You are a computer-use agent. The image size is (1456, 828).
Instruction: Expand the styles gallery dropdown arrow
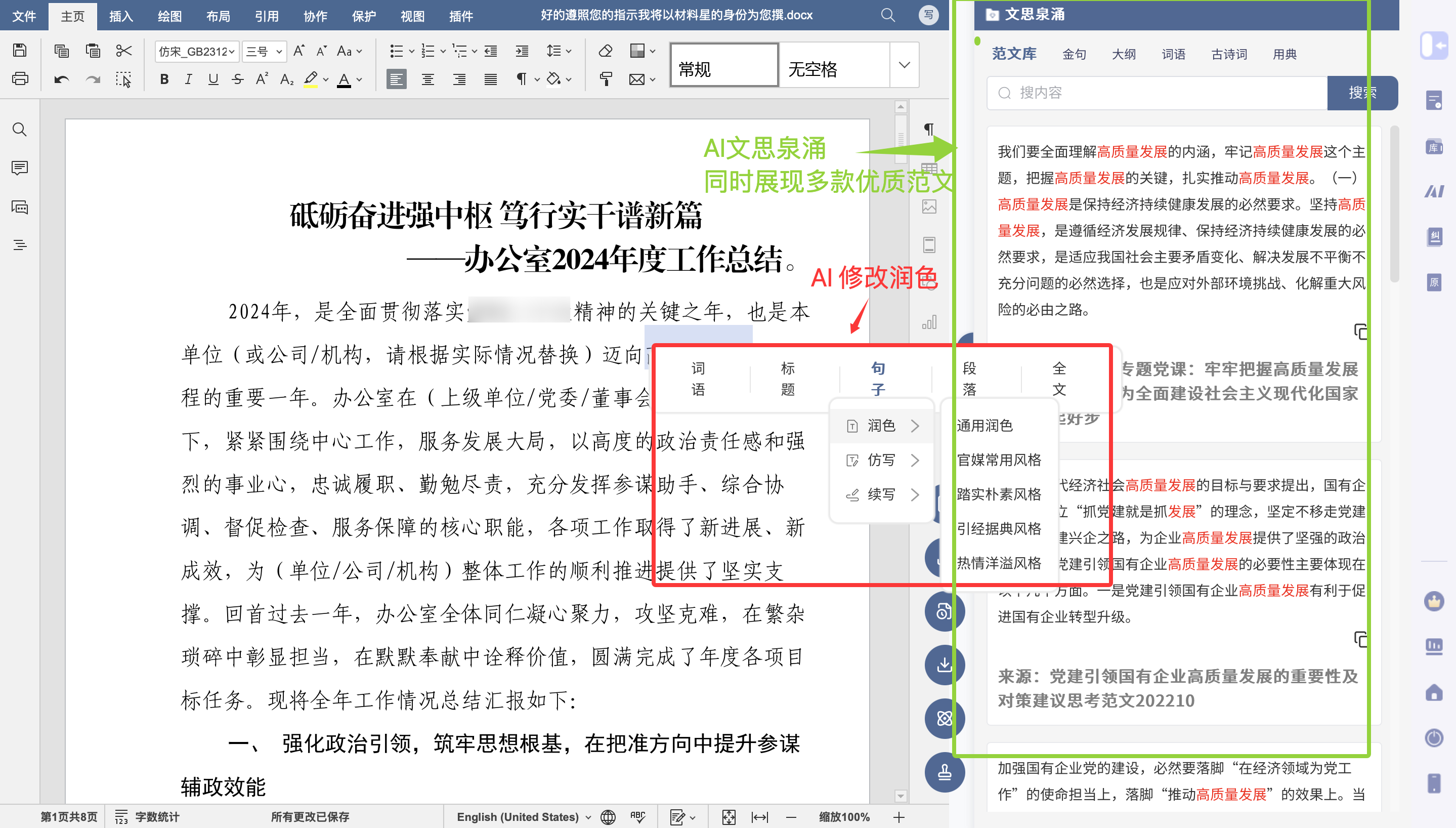tap(904, 65)
